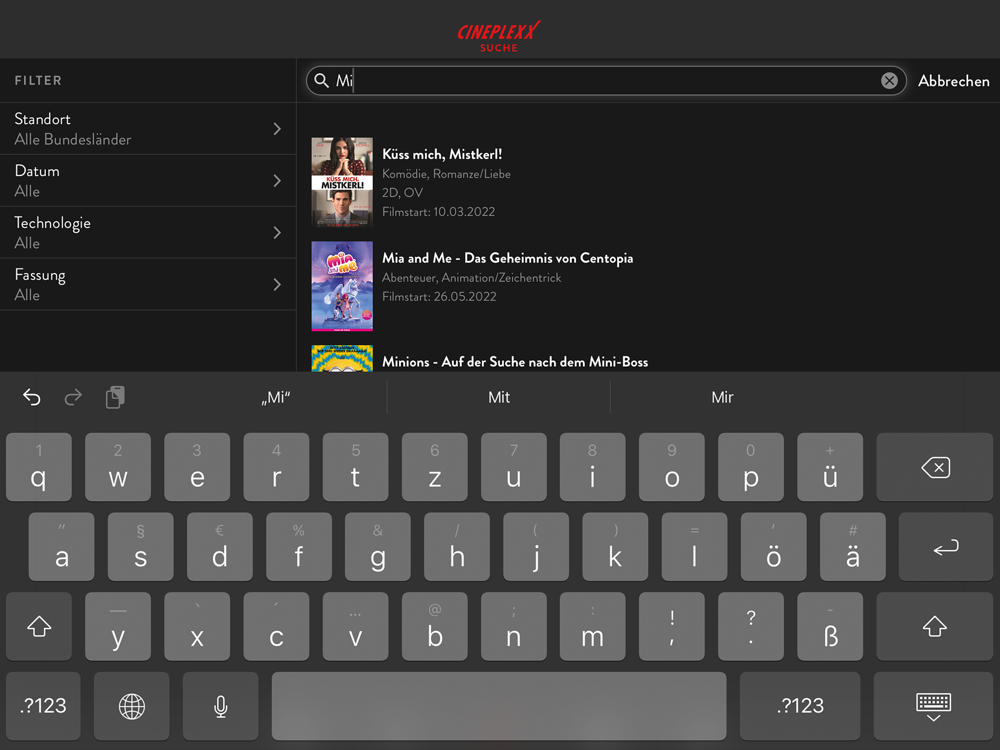Tap the return key
Screen dimensions: 1000x750
(x=946, y=547)
